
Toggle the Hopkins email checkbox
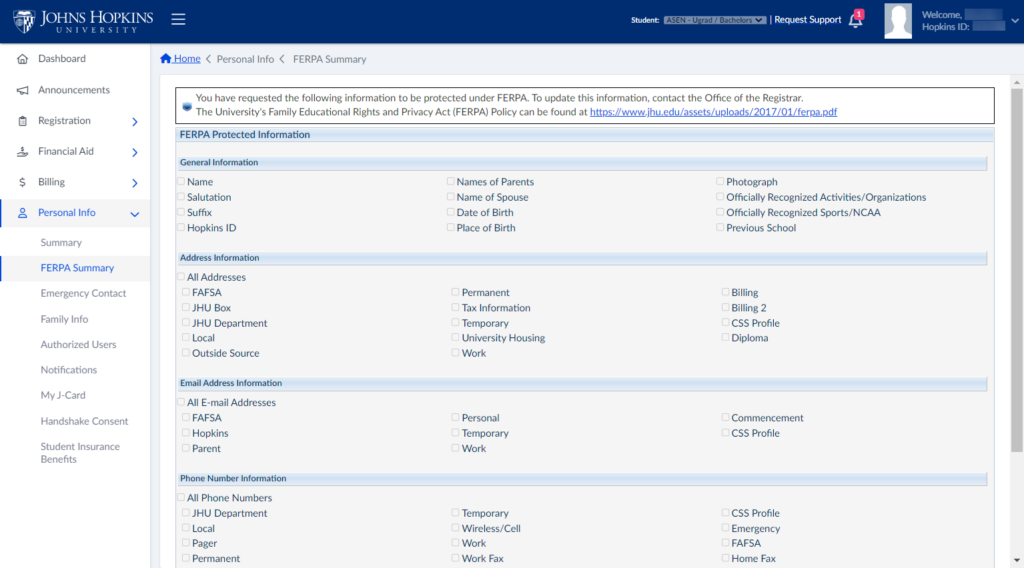186,433
